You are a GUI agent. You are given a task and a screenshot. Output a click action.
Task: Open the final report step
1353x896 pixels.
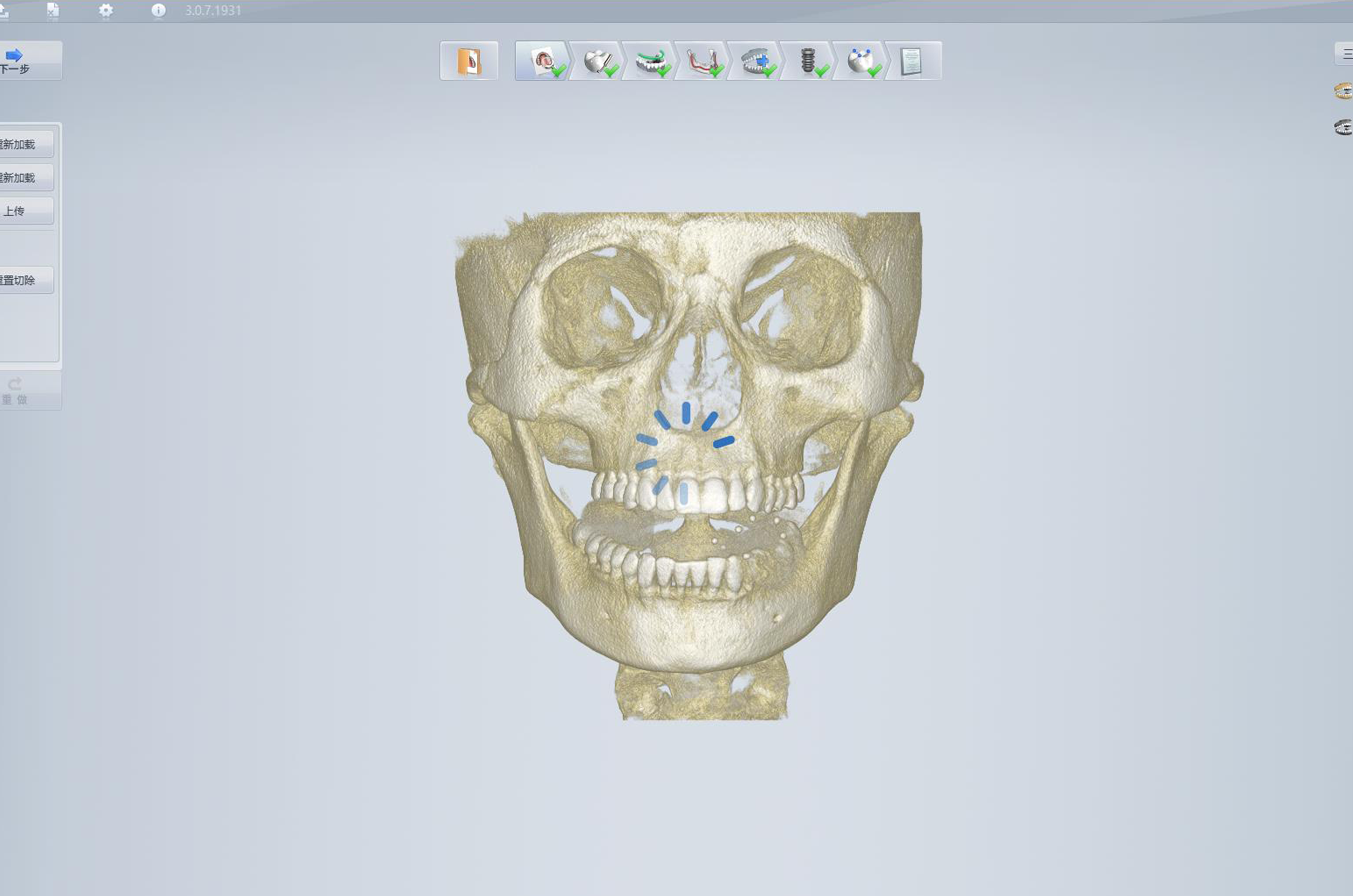[911, 61]
